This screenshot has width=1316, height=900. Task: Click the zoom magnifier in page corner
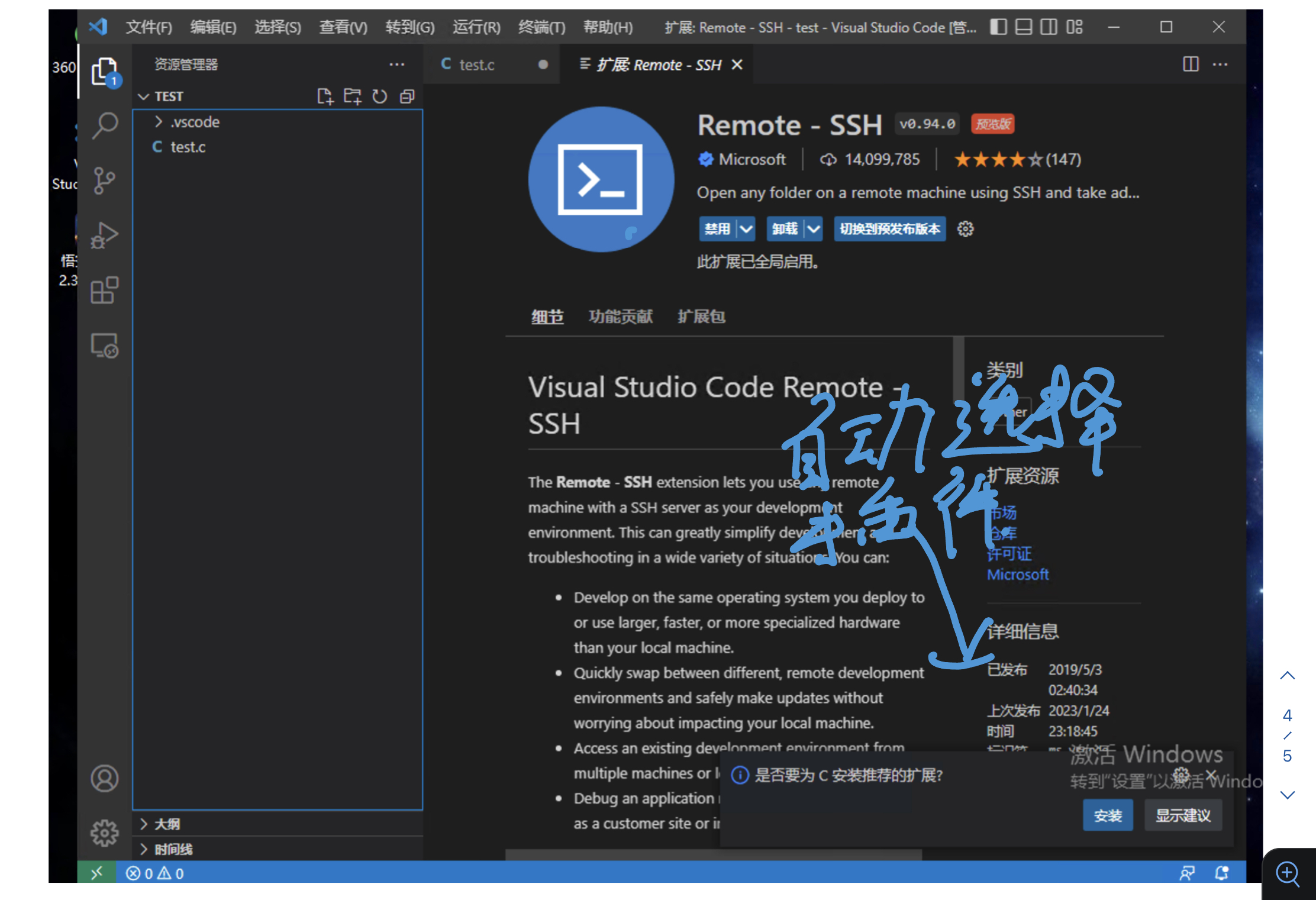(x=1288, y=873)
